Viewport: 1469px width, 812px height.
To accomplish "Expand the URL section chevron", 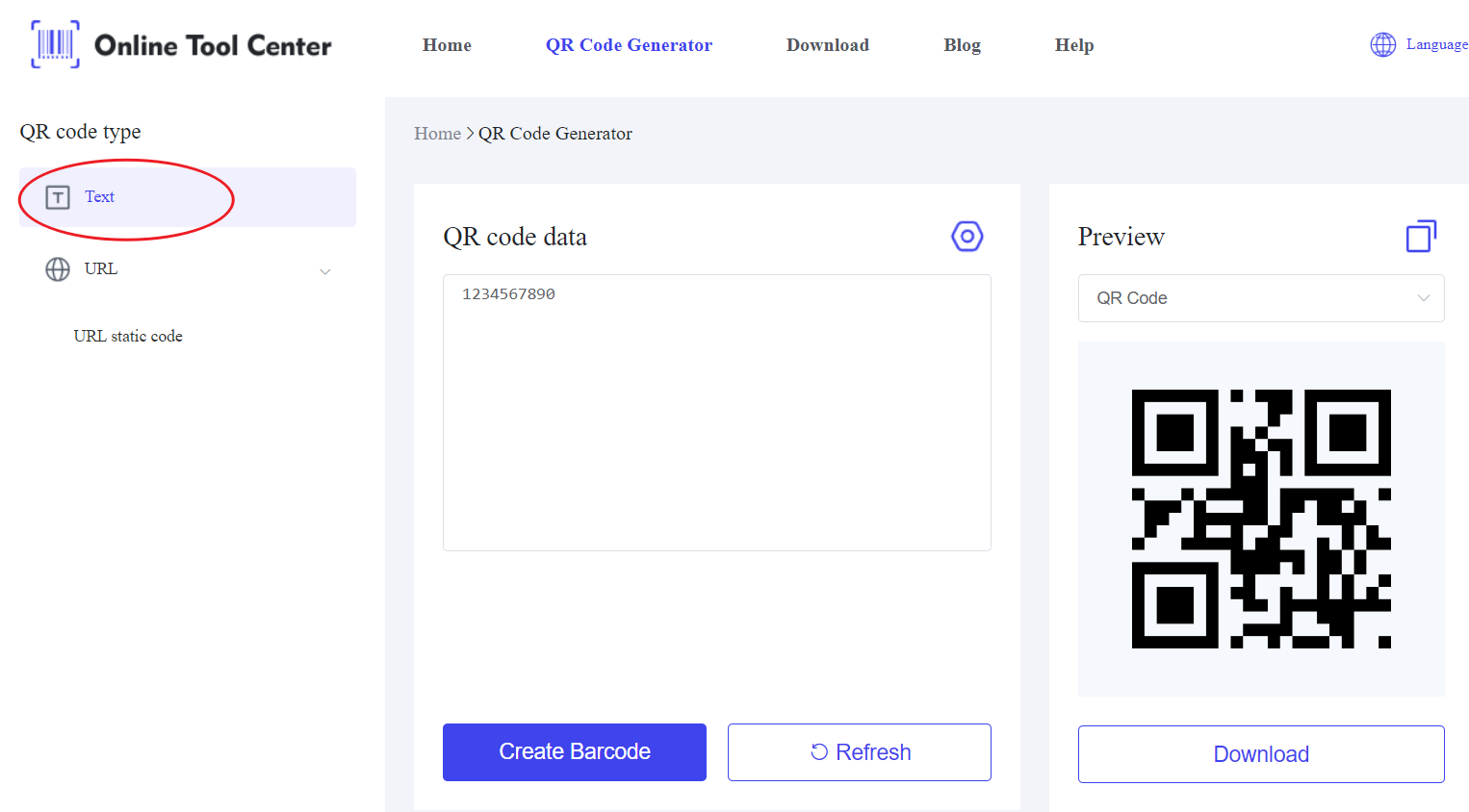I will pos(325,271).
